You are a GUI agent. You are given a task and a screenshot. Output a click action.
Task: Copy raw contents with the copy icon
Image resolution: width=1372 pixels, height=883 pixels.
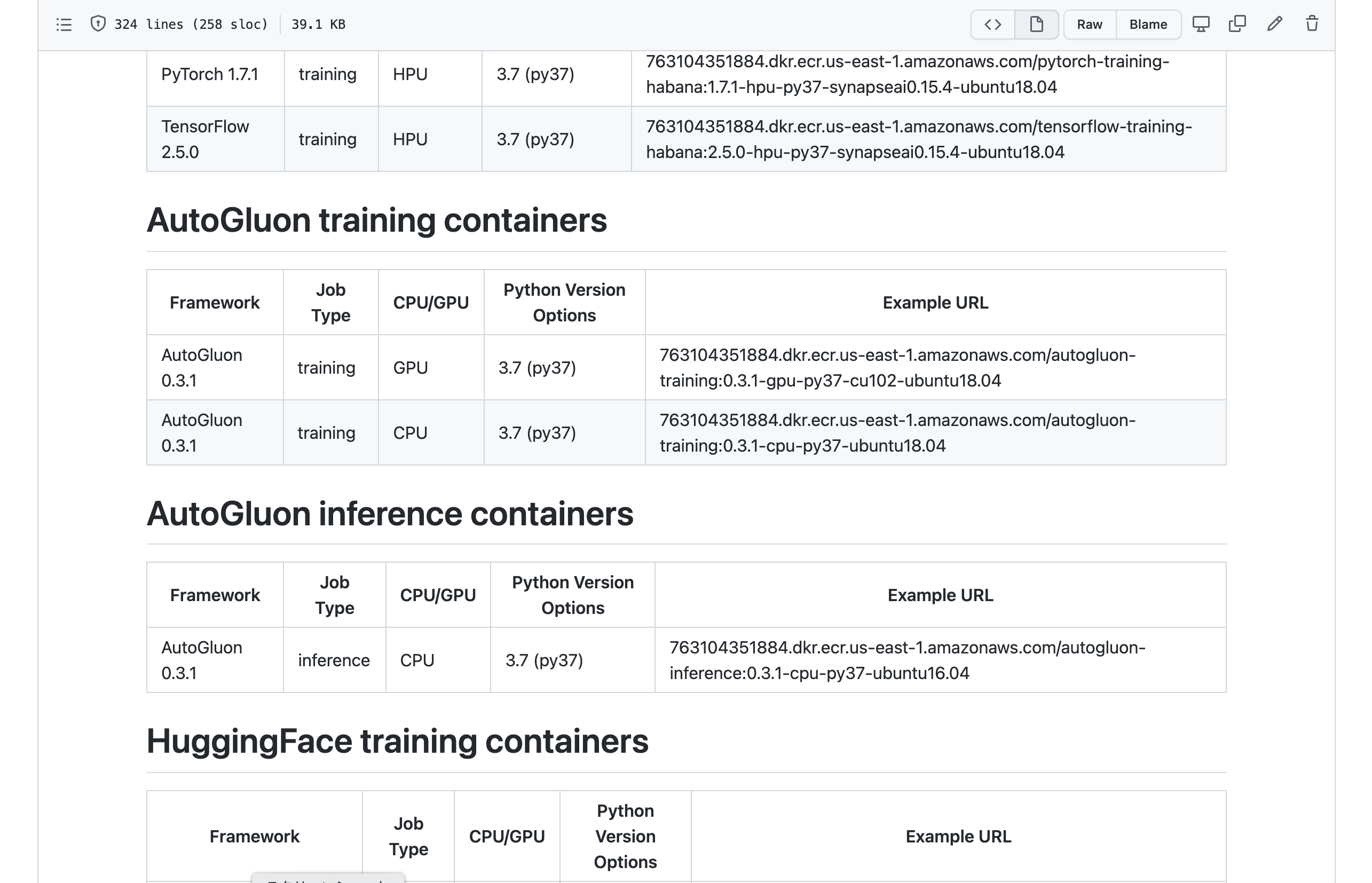1237,24
